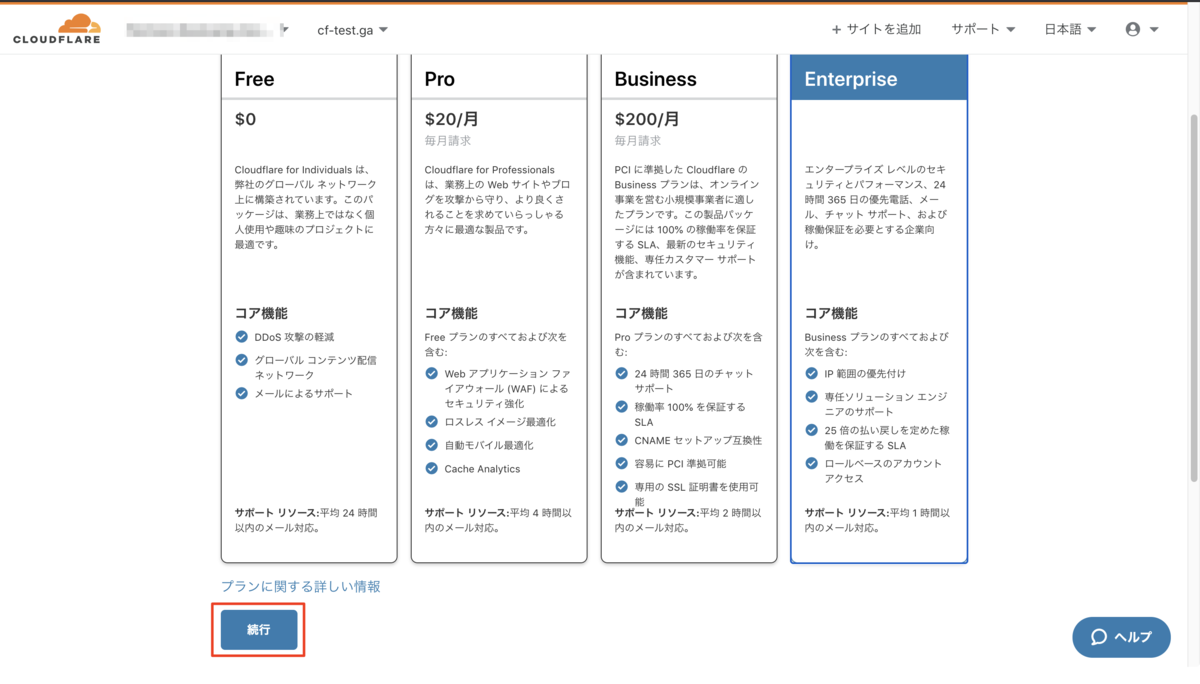This screenshot has height=684, width=1200.
Task: Click checkmark beside CNAME セットアップ互換性
Action: point(621,440)
